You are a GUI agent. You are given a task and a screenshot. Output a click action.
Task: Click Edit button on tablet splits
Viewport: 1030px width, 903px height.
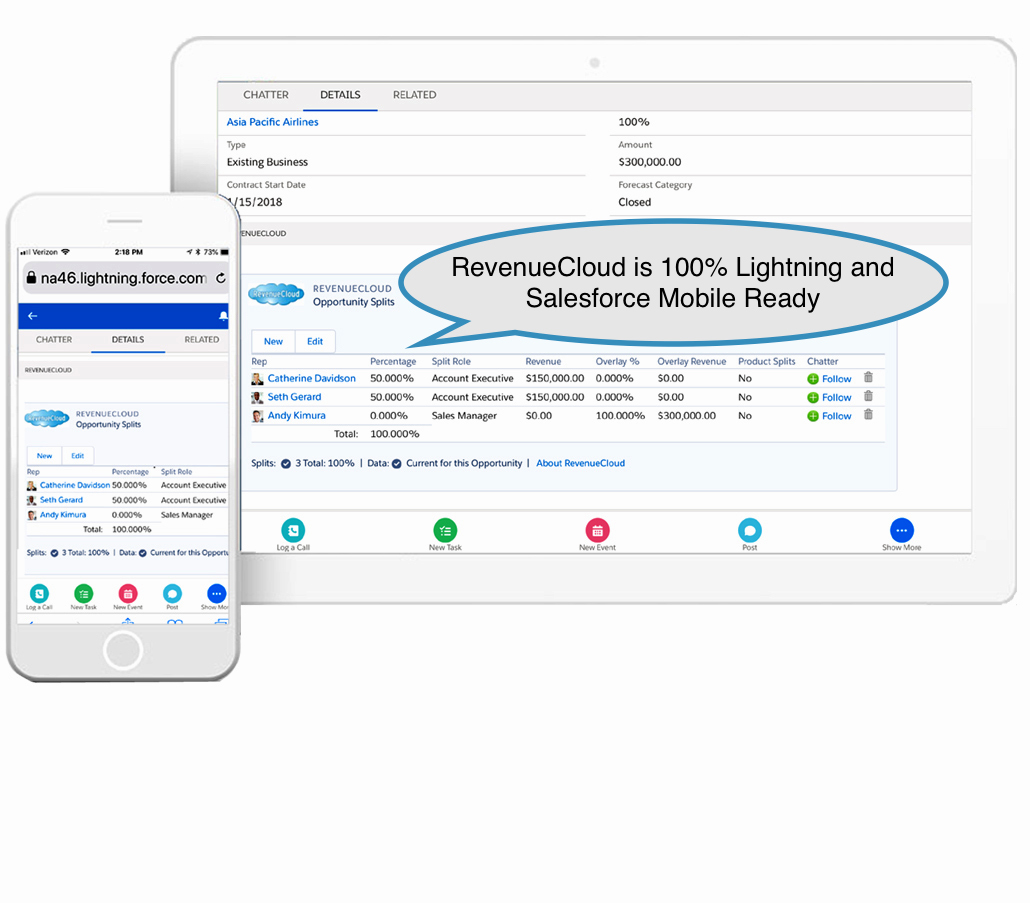[315, 341]
